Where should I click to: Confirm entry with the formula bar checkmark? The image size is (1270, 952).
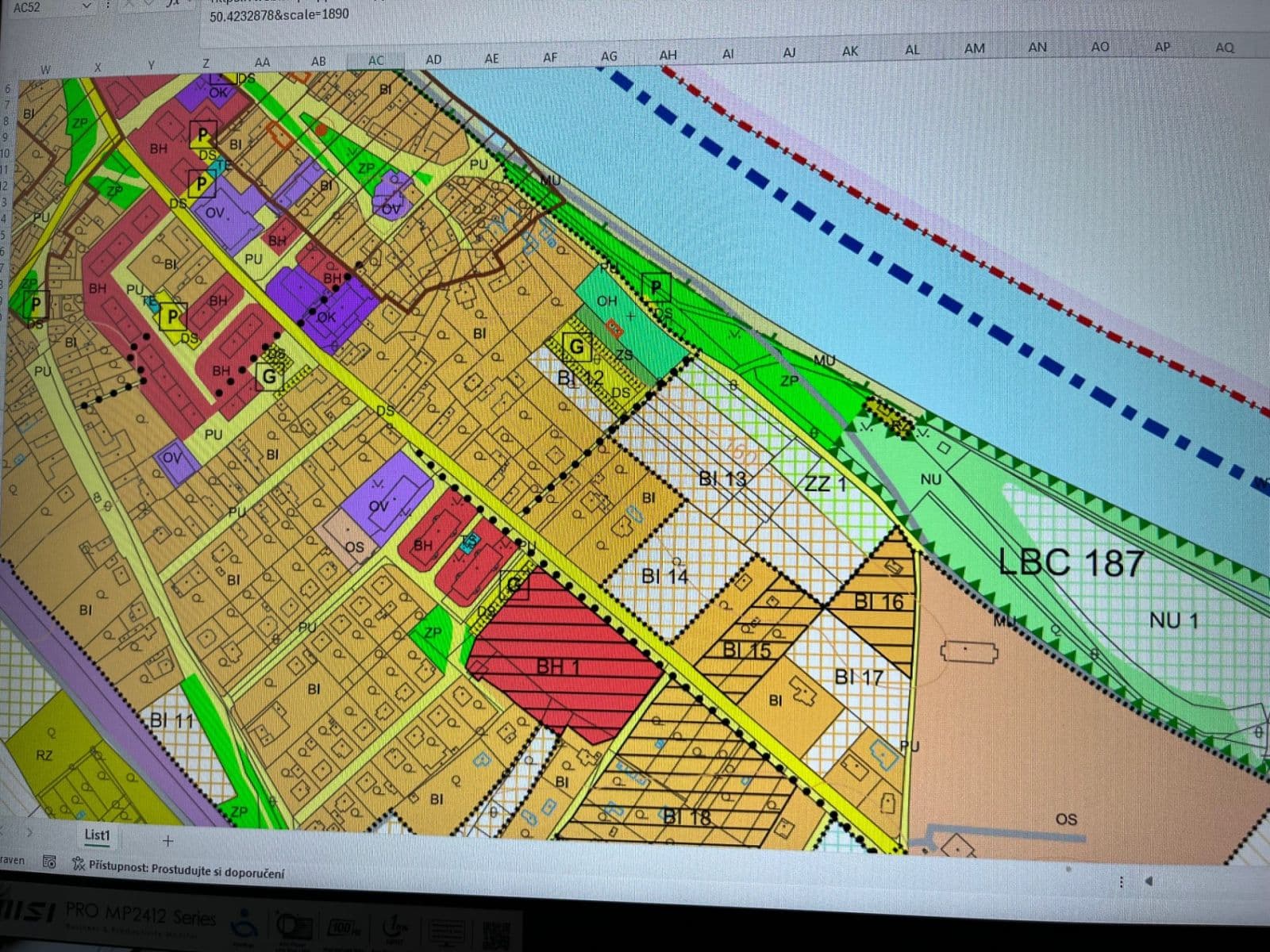(149, 5)
